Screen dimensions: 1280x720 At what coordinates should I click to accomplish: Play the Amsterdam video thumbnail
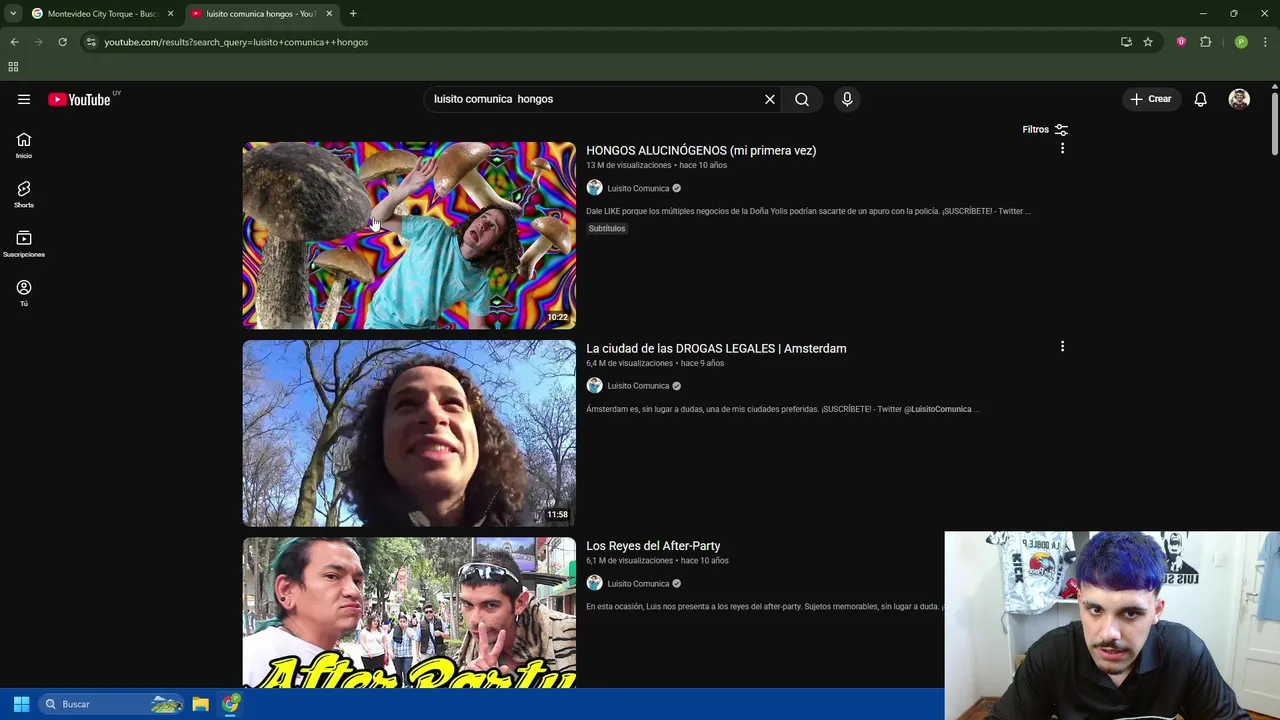[409, 433]
